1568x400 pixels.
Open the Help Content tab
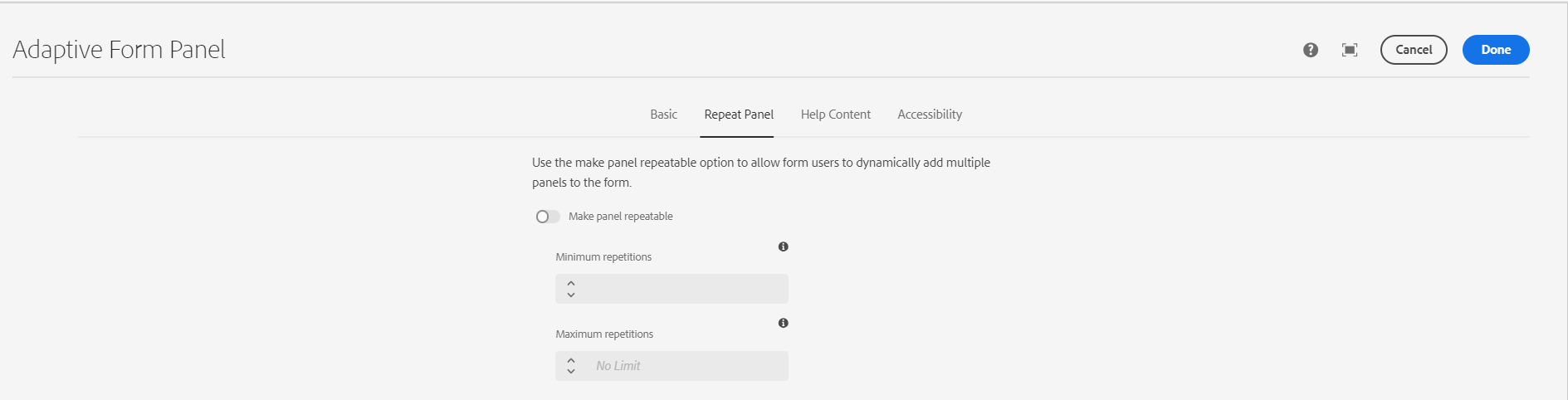835,115
